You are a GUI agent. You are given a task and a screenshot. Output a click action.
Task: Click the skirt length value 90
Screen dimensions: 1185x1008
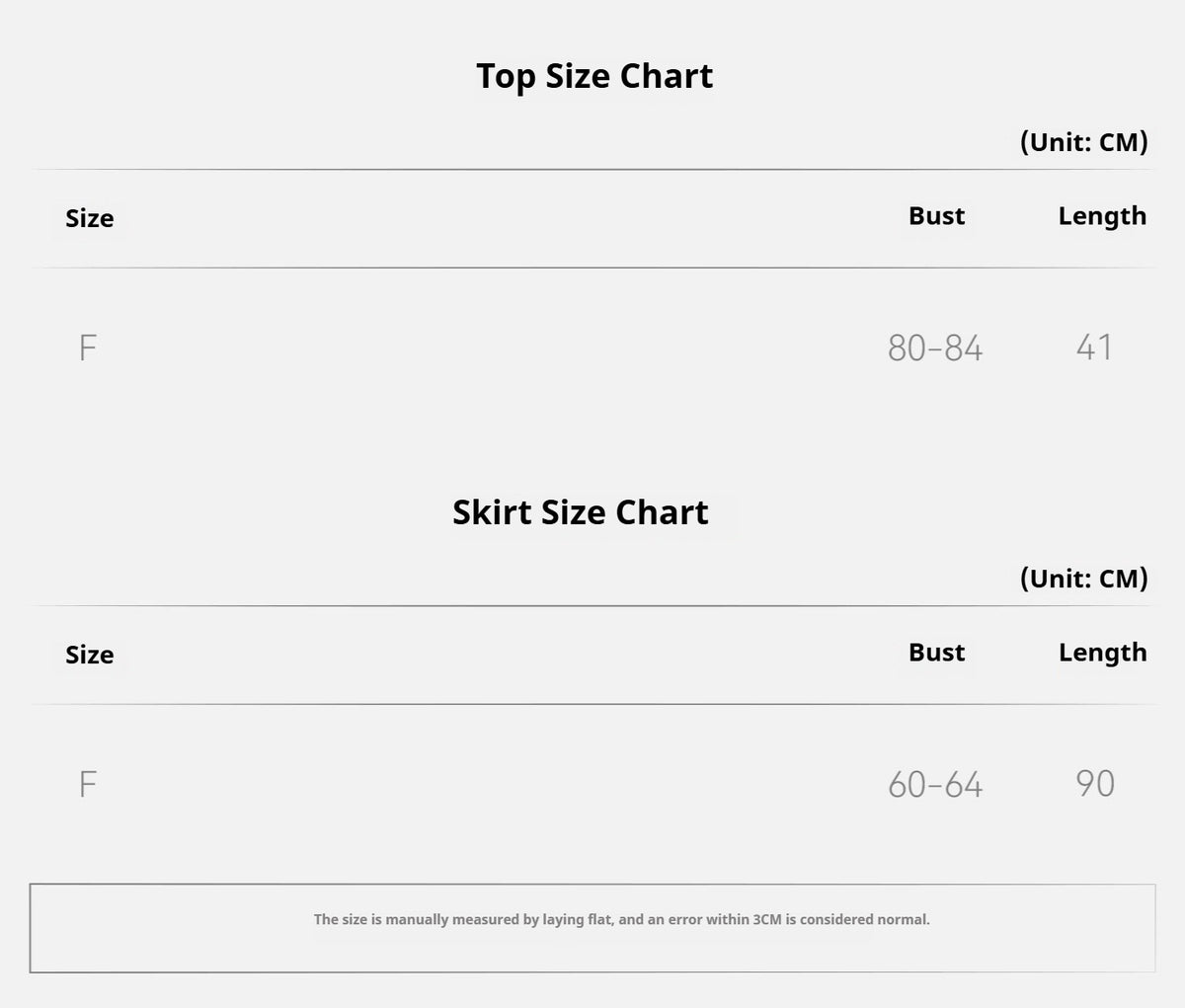tap(1095, 783)
